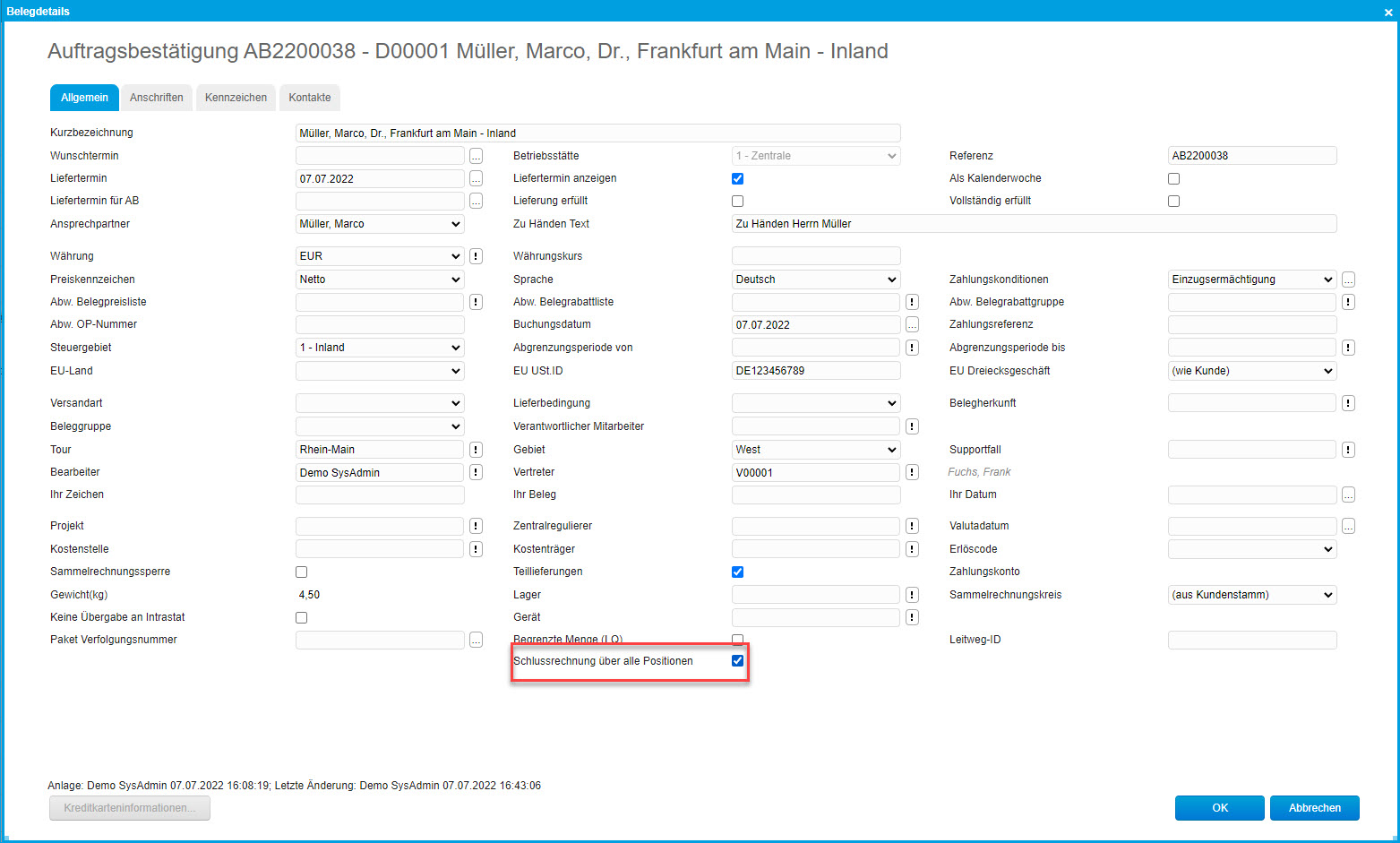1400x843 pixels.
Task: Close the Belegdetails dialog
Action: (1388, 12)
